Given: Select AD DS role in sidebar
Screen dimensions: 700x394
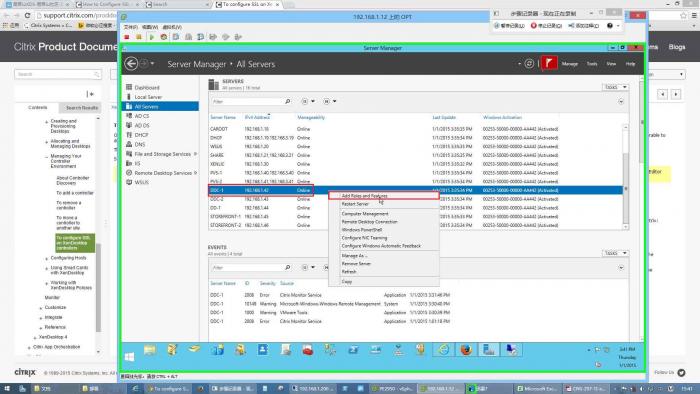Looking at the screenshot, I should click(x=142, y=125).
